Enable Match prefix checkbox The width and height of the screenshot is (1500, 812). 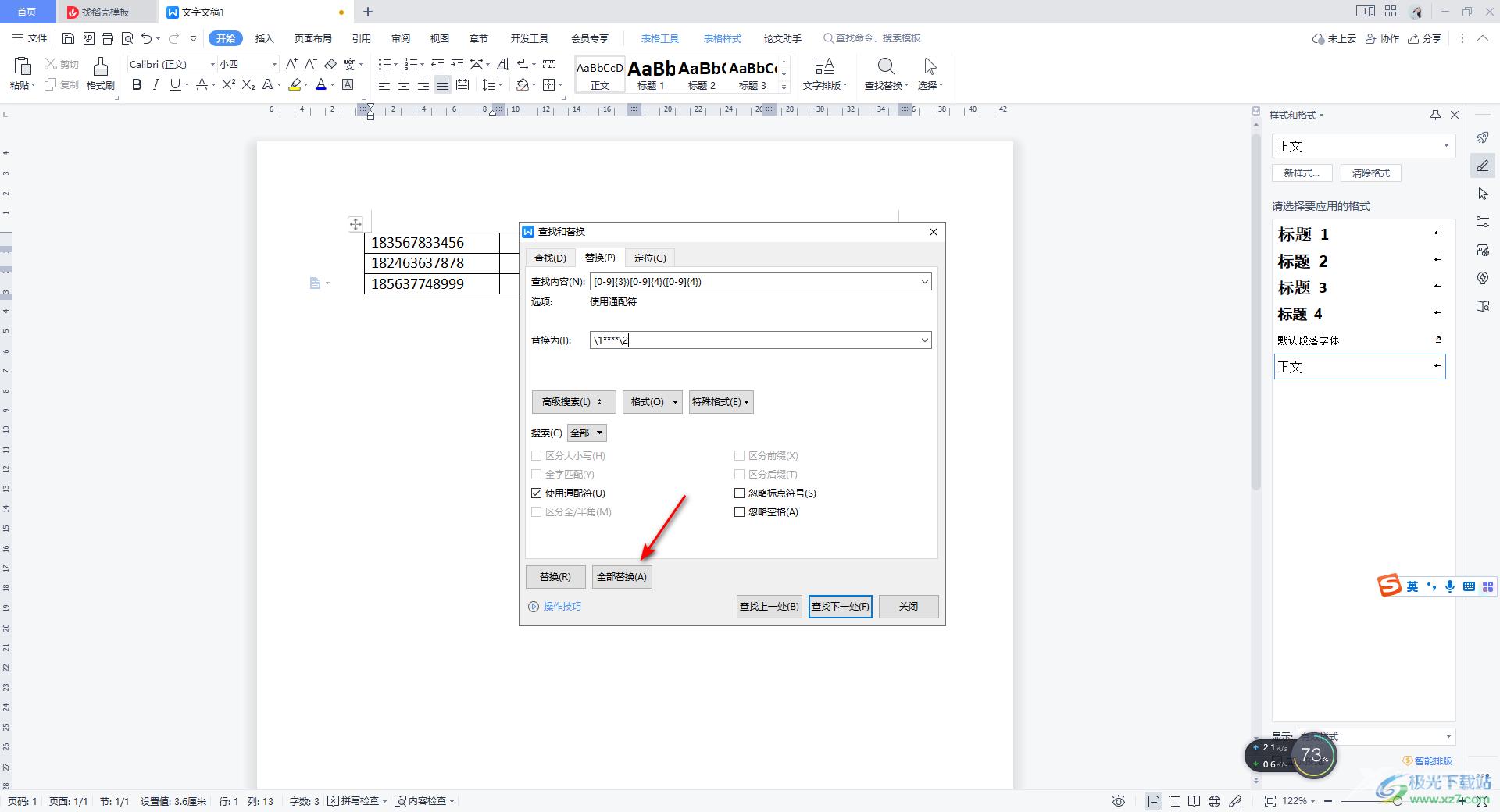[739, 455]
